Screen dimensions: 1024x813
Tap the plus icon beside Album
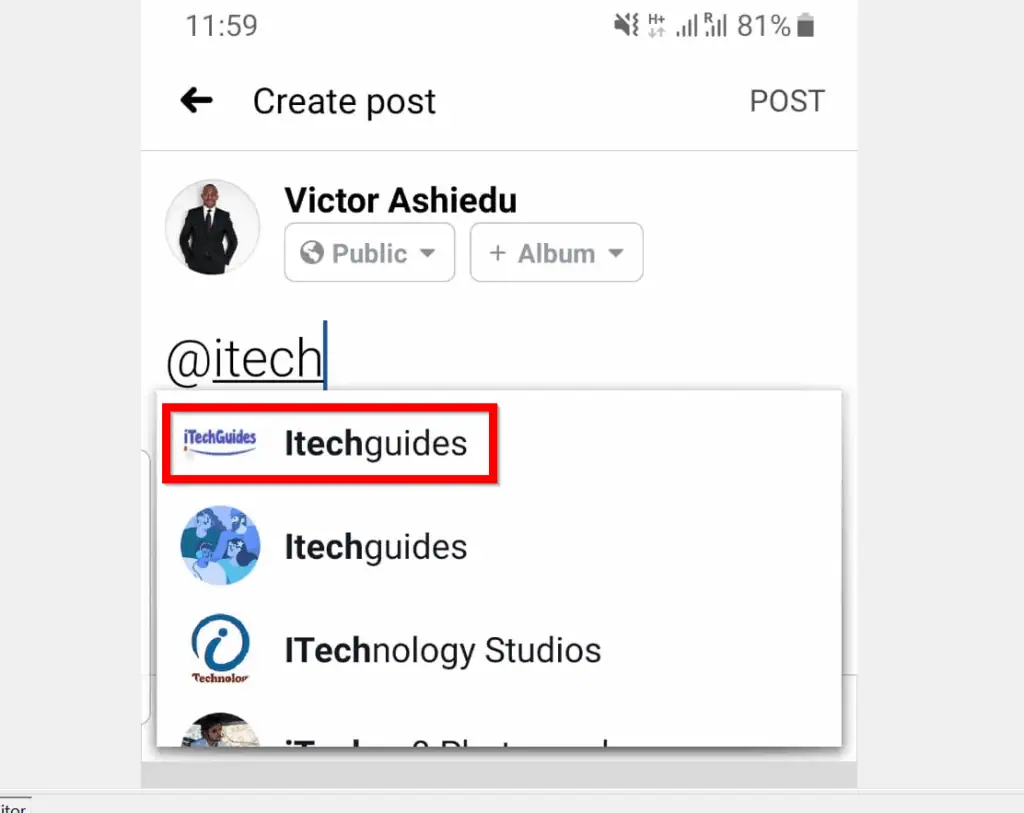[x=498, y=252]
